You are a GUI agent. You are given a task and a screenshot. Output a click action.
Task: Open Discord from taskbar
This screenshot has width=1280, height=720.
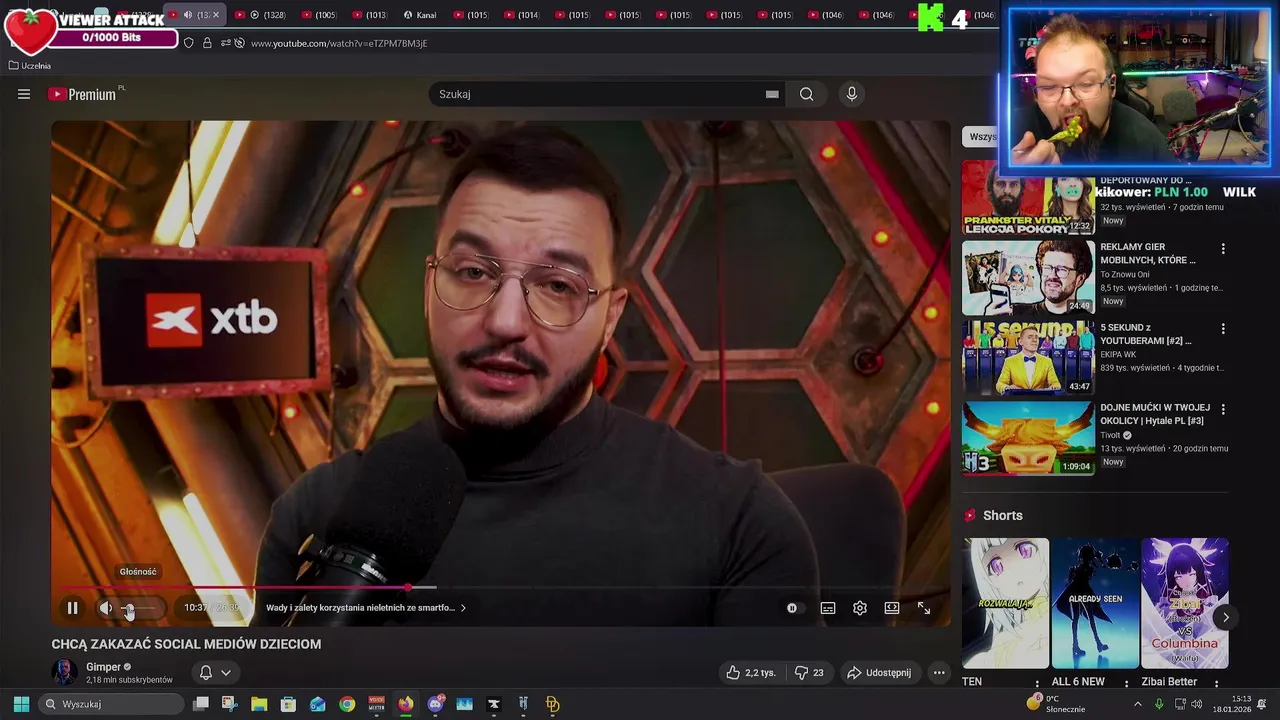(x=435, y=704)
